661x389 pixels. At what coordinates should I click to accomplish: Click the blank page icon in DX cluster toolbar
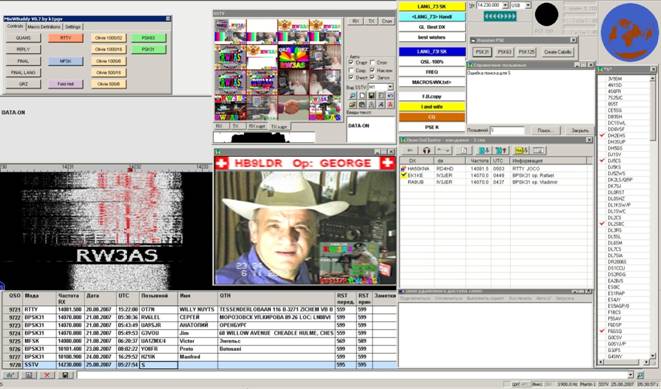pyautogui.click(x=463, y=150)
